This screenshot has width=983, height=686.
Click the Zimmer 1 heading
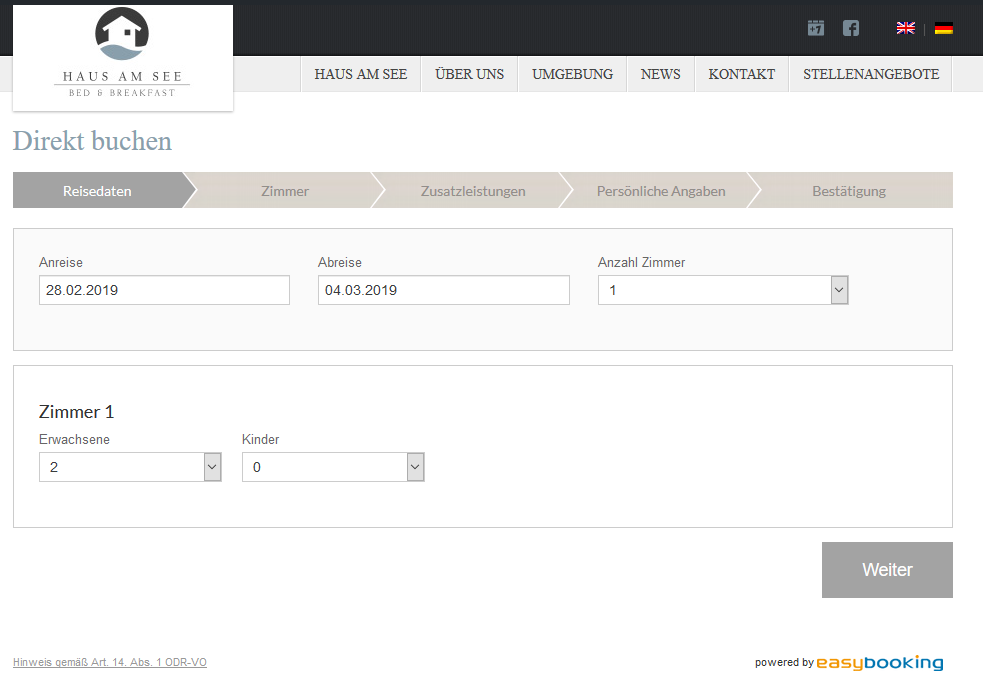76,412
